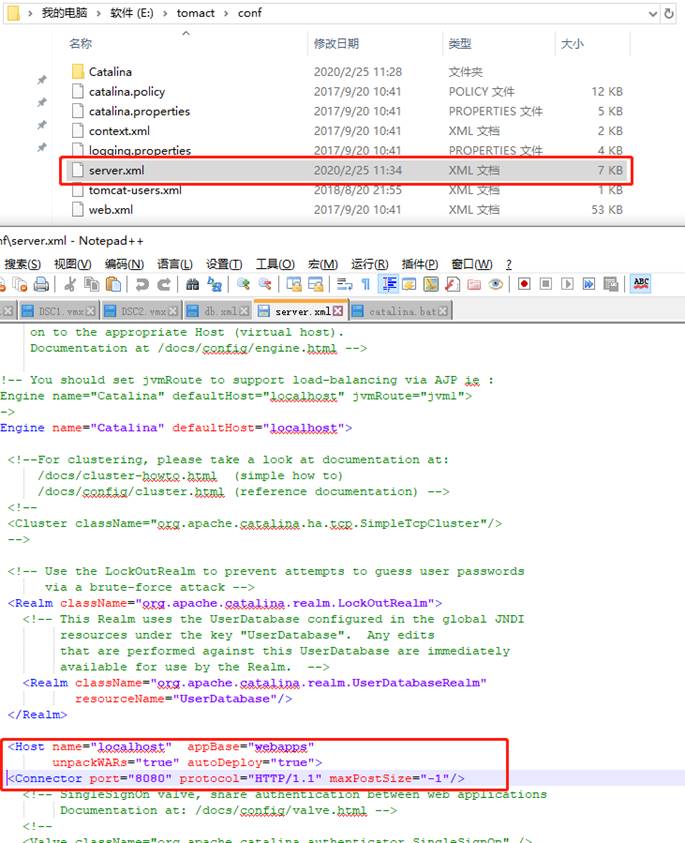Select tomcat-users.xml file in Explorer
Viewport: 685px width, 843px height.
point(135,190)
